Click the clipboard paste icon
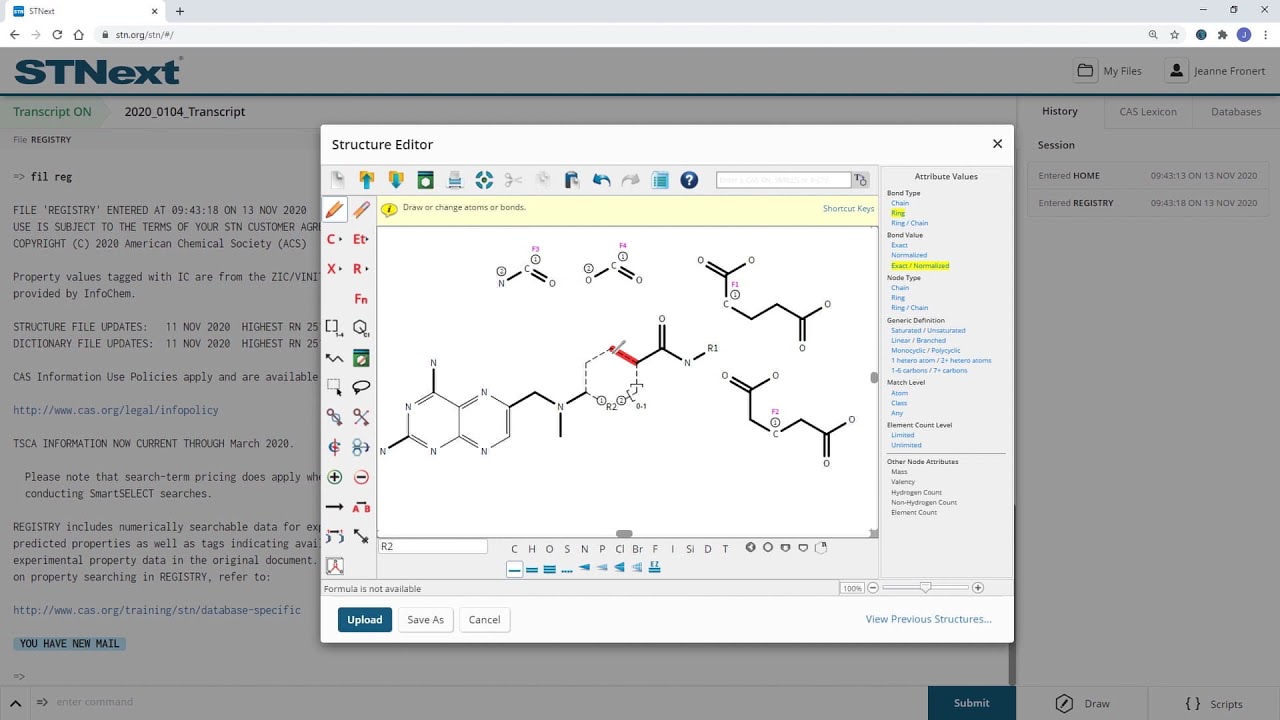 click(572, 180)
